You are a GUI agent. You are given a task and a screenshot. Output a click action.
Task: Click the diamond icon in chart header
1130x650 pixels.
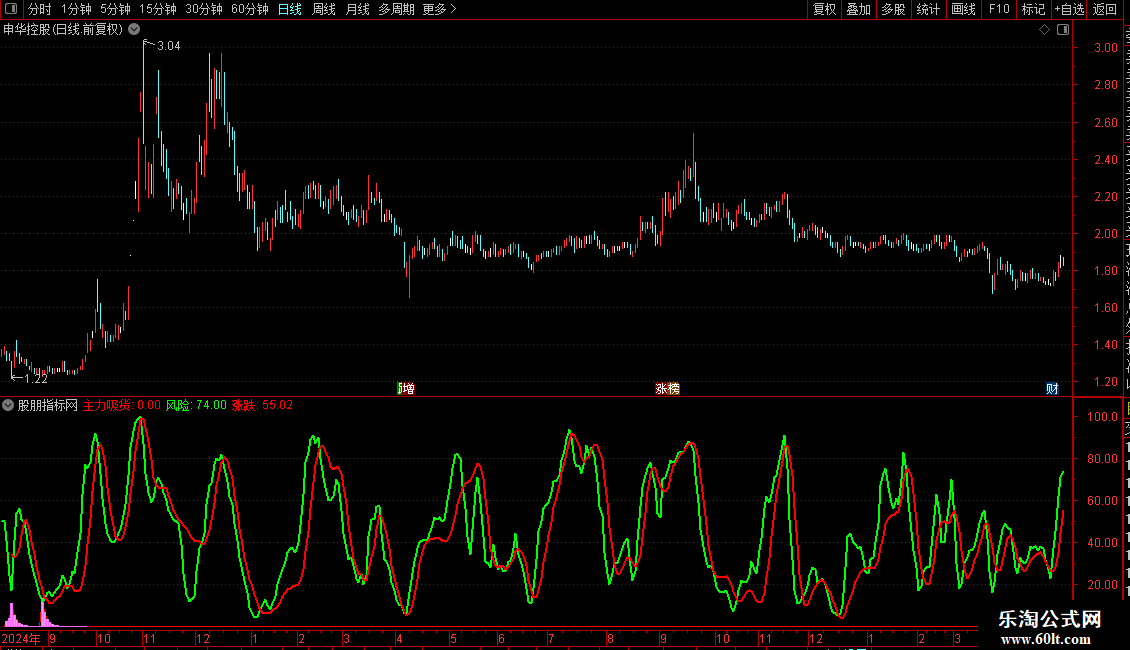tap(1044, 30)
